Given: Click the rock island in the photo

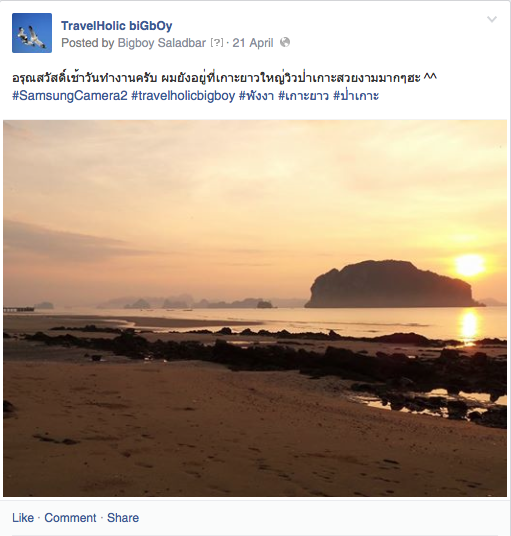Looking at the screenshot, I should coord(393,284).
